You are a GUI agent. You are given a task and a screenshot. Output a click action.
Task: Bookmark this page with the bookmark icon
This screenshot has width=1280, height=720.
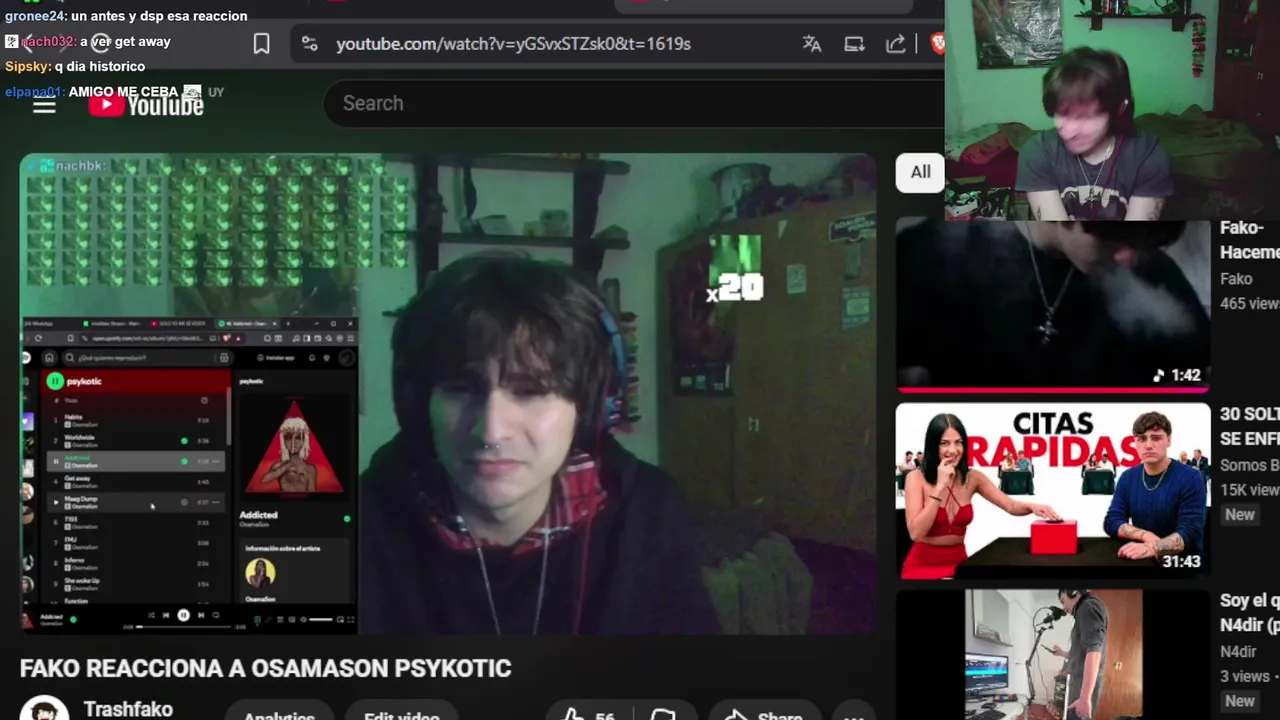[261, 44]
